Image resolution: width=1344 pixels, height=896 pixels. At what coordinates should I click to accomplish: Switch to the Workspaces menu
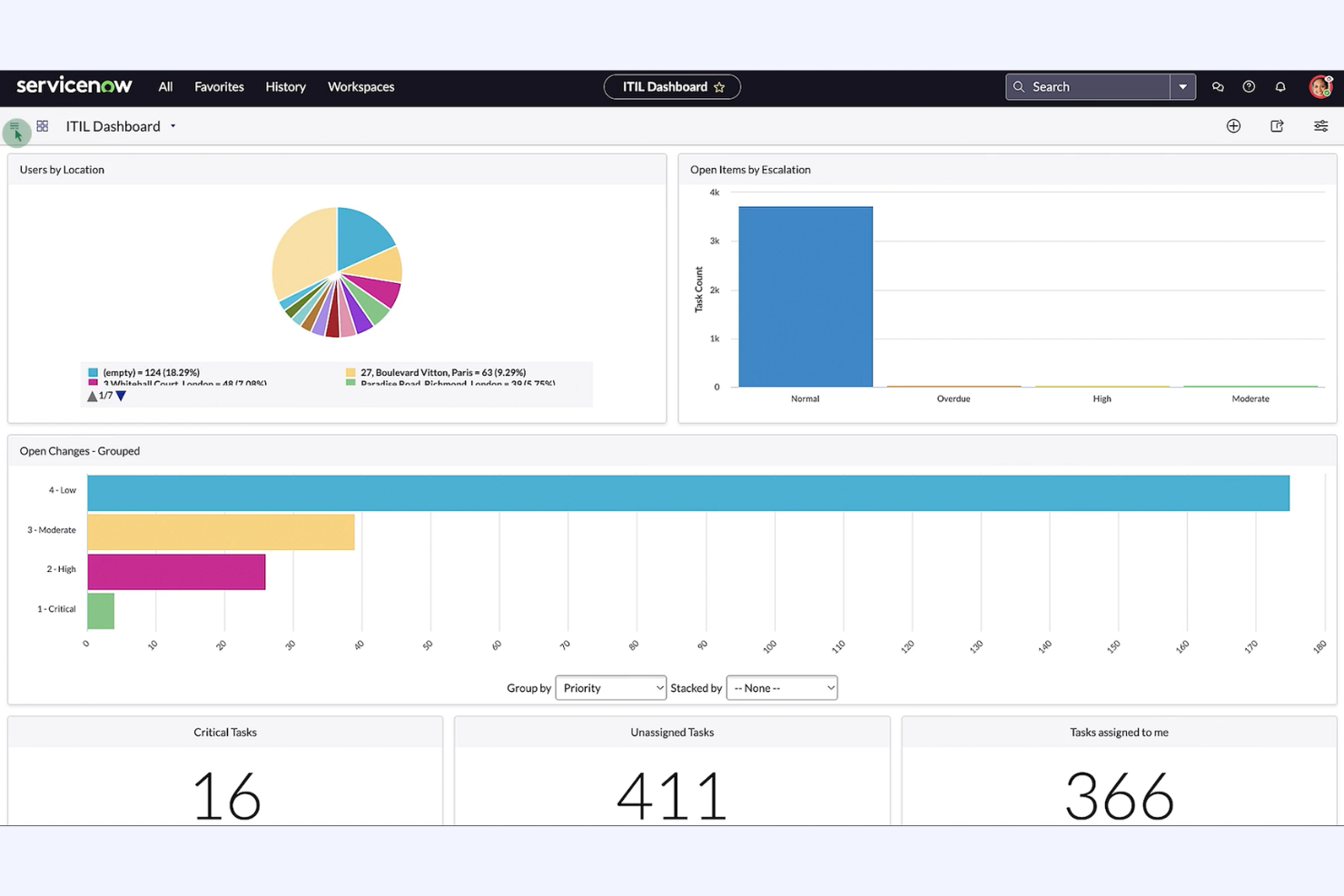361,86
